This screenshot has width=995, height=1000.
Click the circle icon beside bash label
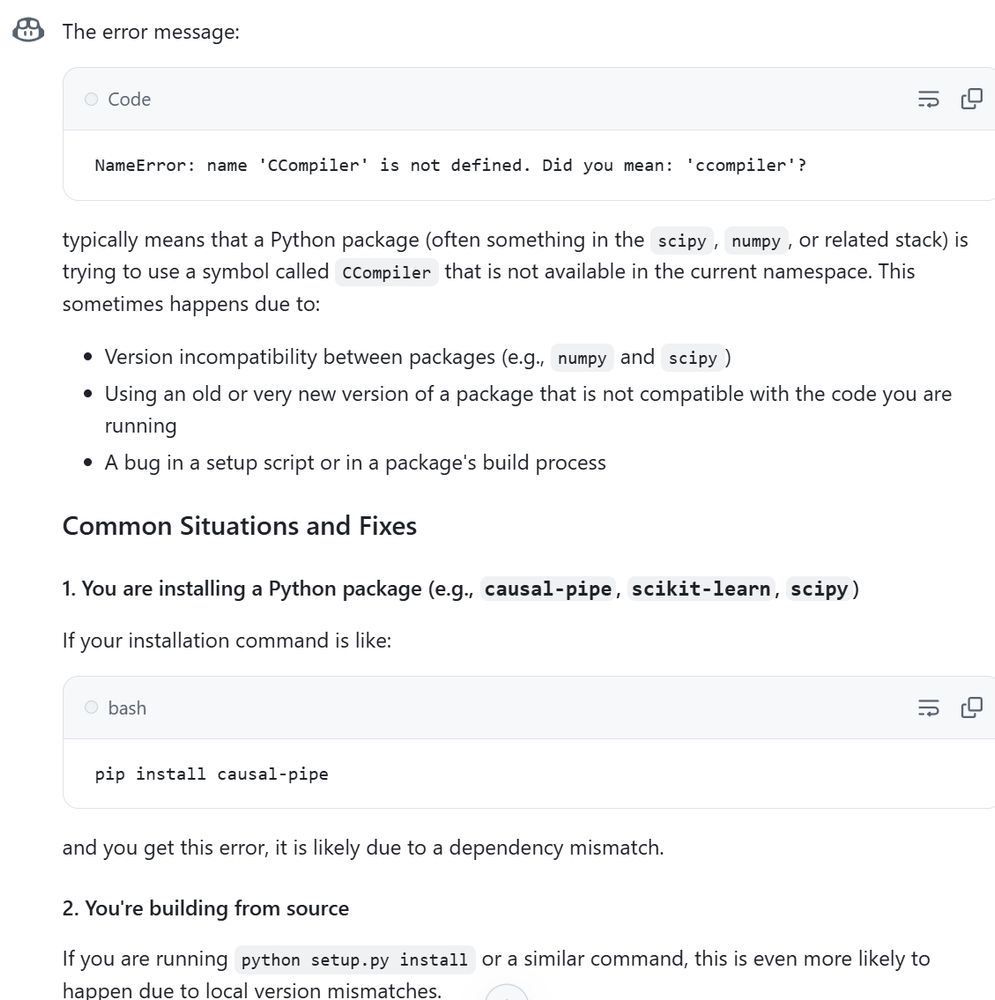click(x=91, y=708)
